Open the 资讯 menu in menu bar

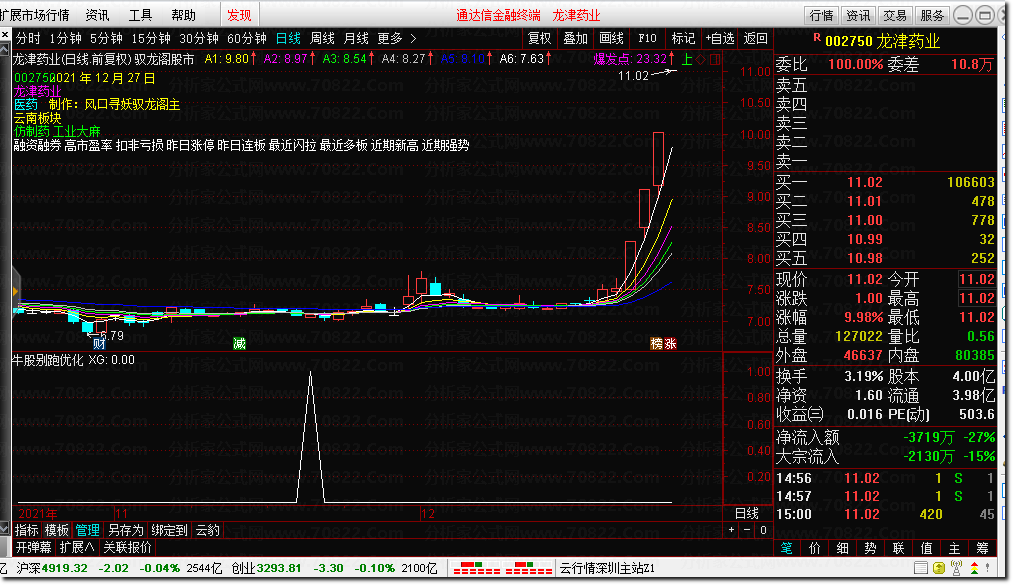pyautogui.click(x=97, y=15)
